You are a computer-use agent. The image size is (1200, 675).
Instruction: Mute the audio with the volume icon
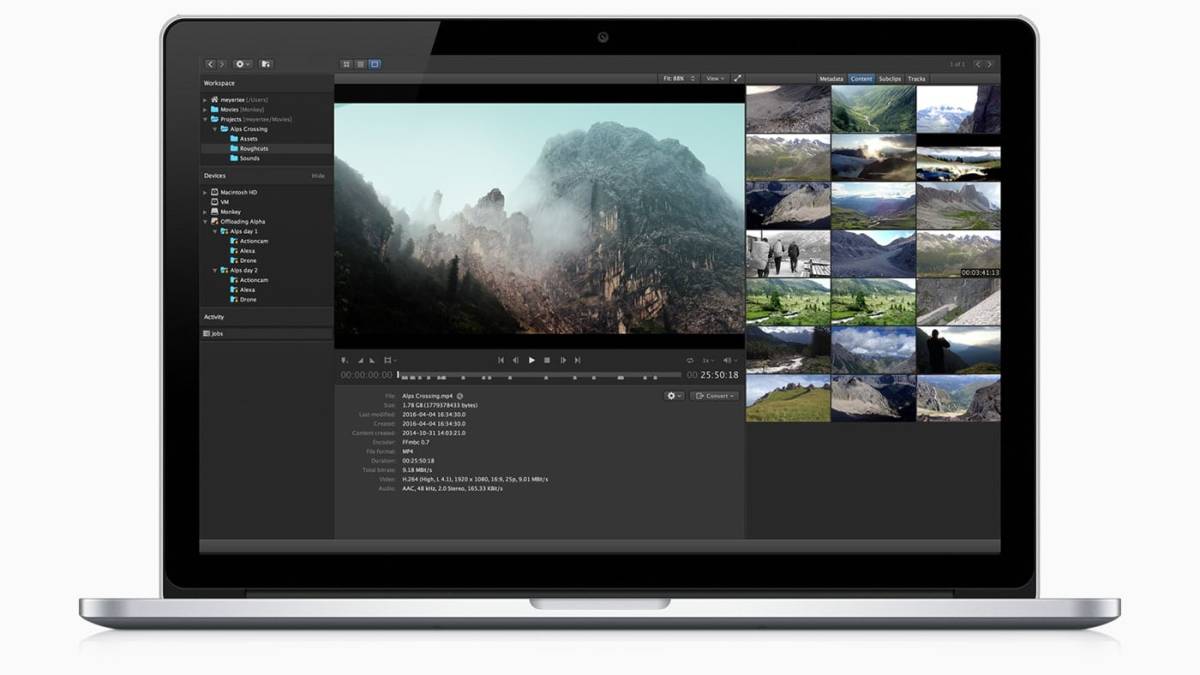pyautogui.click(x=727, y=360)
